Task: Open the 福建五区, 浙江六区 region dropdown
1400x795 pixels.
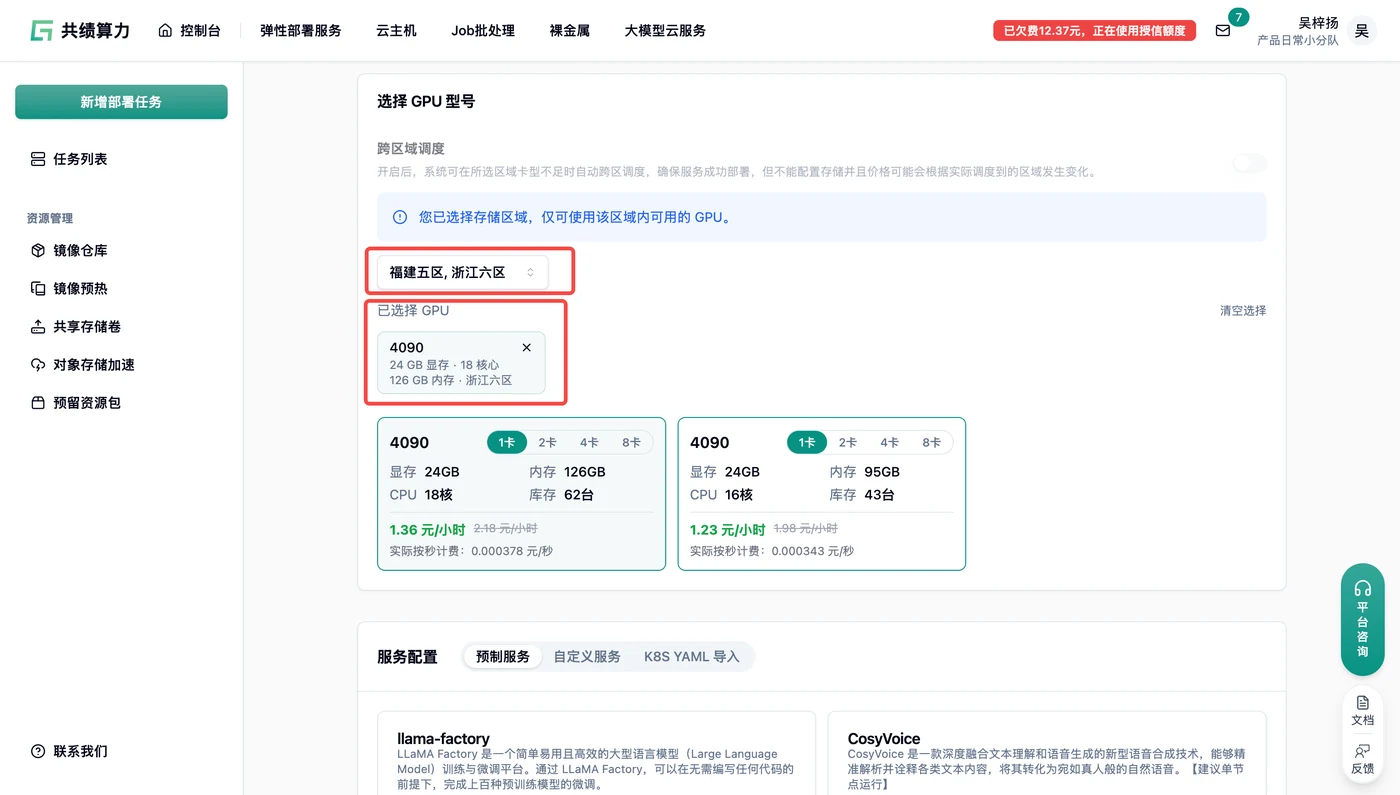Action: 462,272
